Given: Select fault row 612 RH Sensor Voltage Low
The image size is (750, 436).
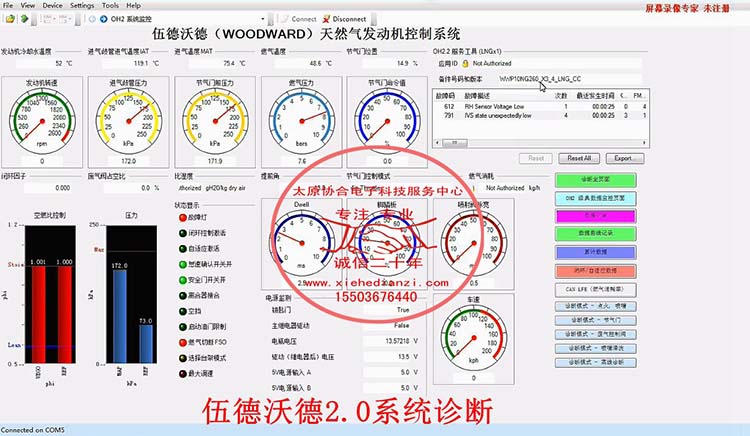Looking at the screenshot, I should (x=540, y=107).
